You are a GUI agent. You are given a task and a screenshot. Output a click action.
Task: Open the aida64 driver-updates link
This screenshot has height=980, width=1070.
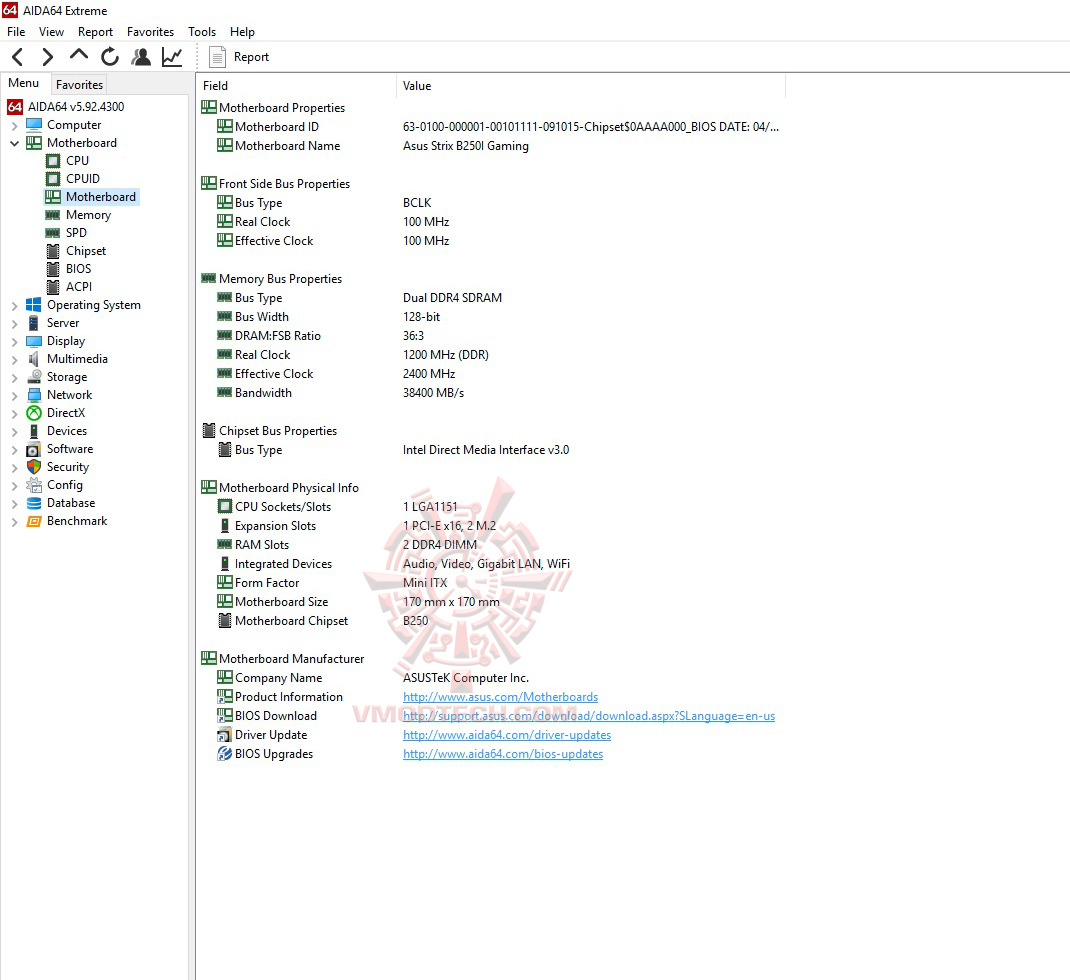[x=507, y=735]
